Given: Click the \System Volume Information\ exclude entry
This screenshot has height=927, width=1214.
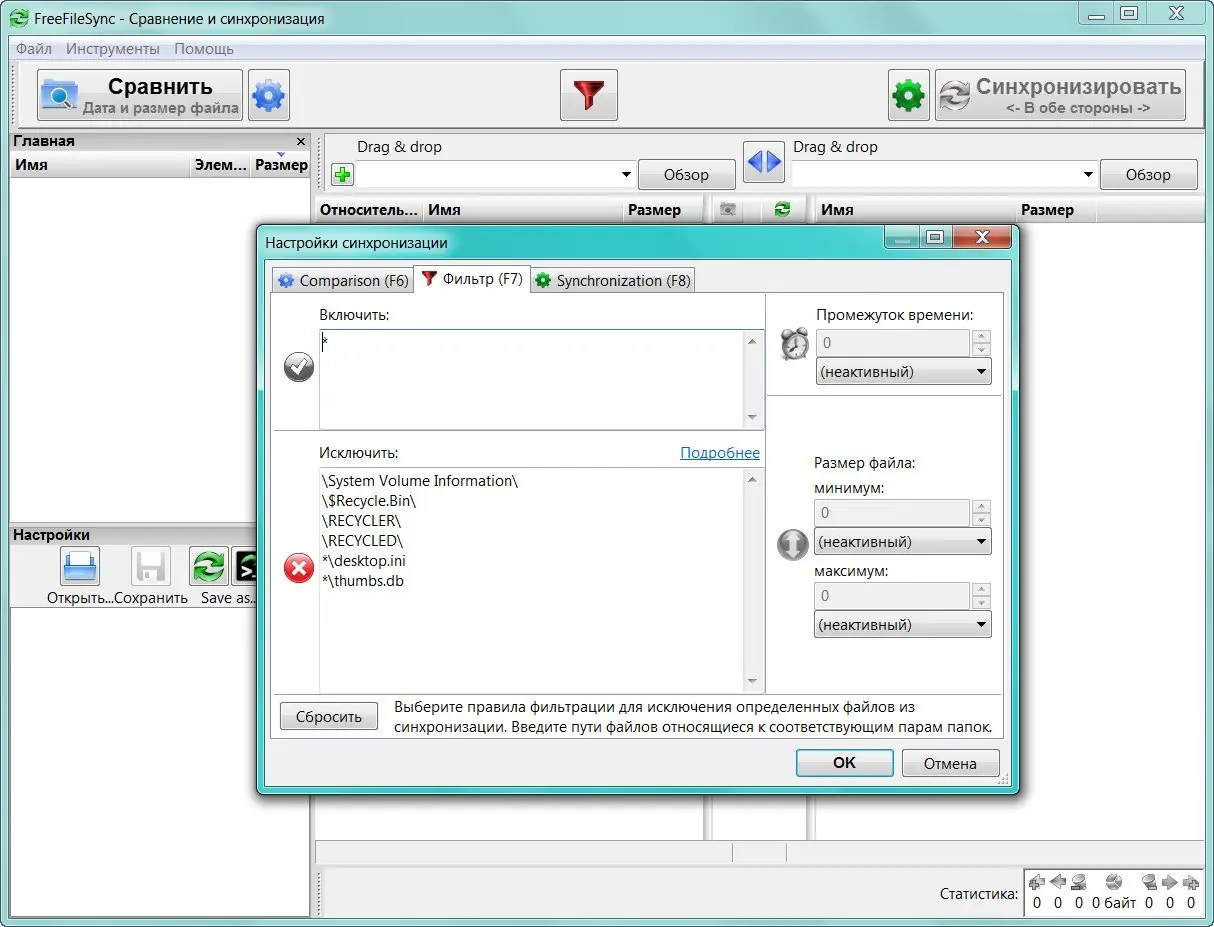Looking at the screenshot, I should [420, 481].
